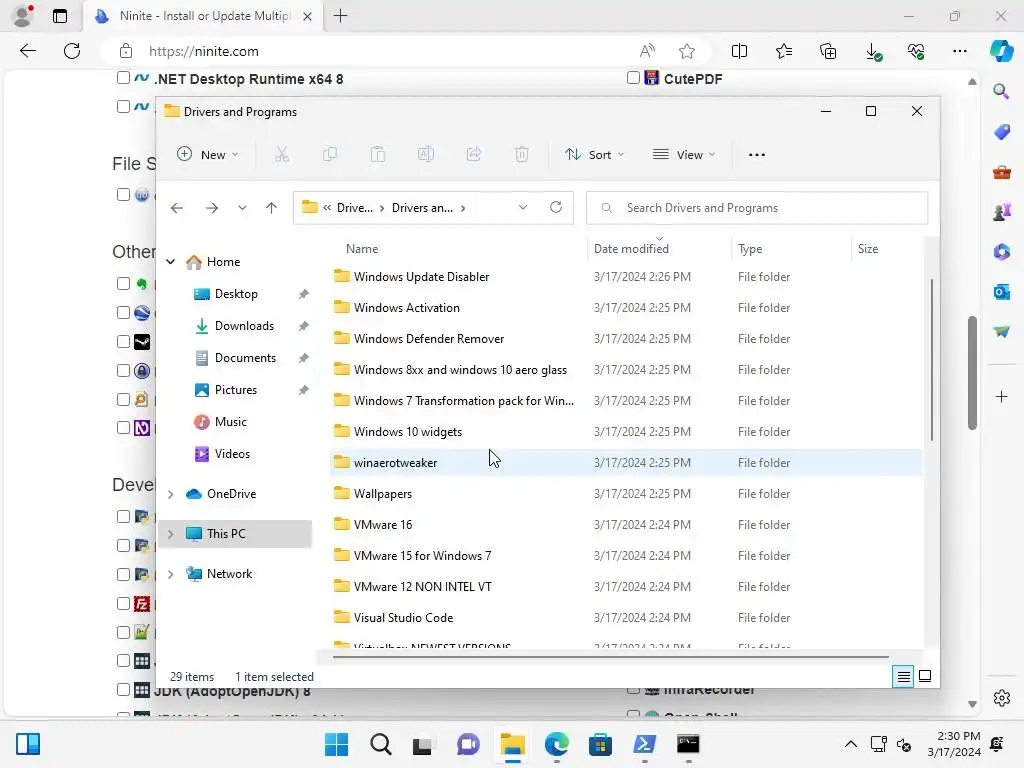
Task: Expand the Network tree node
Action: [x=170, y=574]
